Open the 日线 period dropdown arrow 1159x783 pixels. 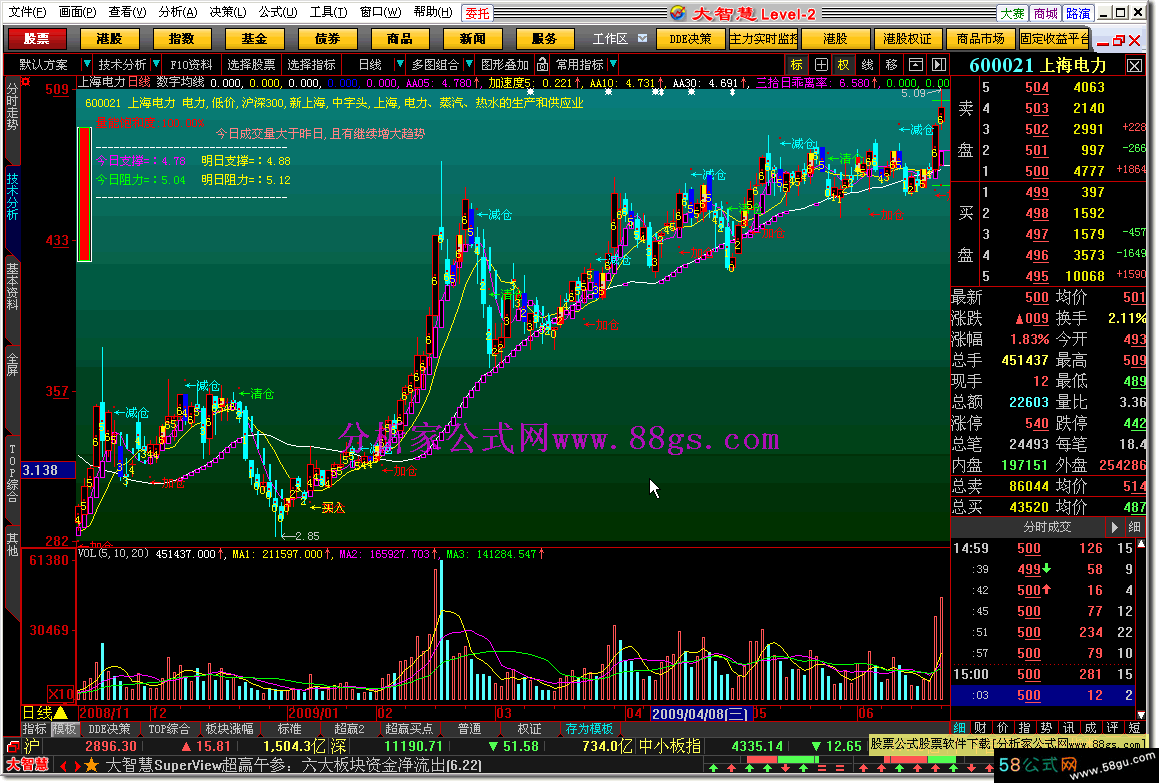(400, 64)
